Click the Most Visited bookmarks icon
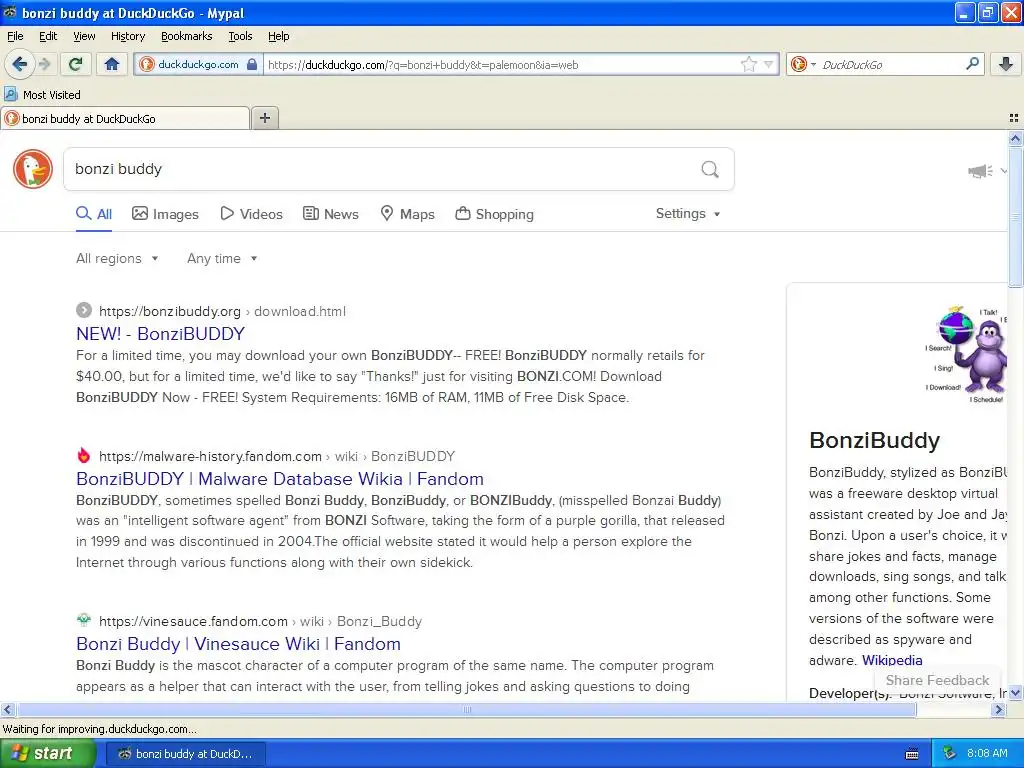1024x768 pixels. [10, 94]
